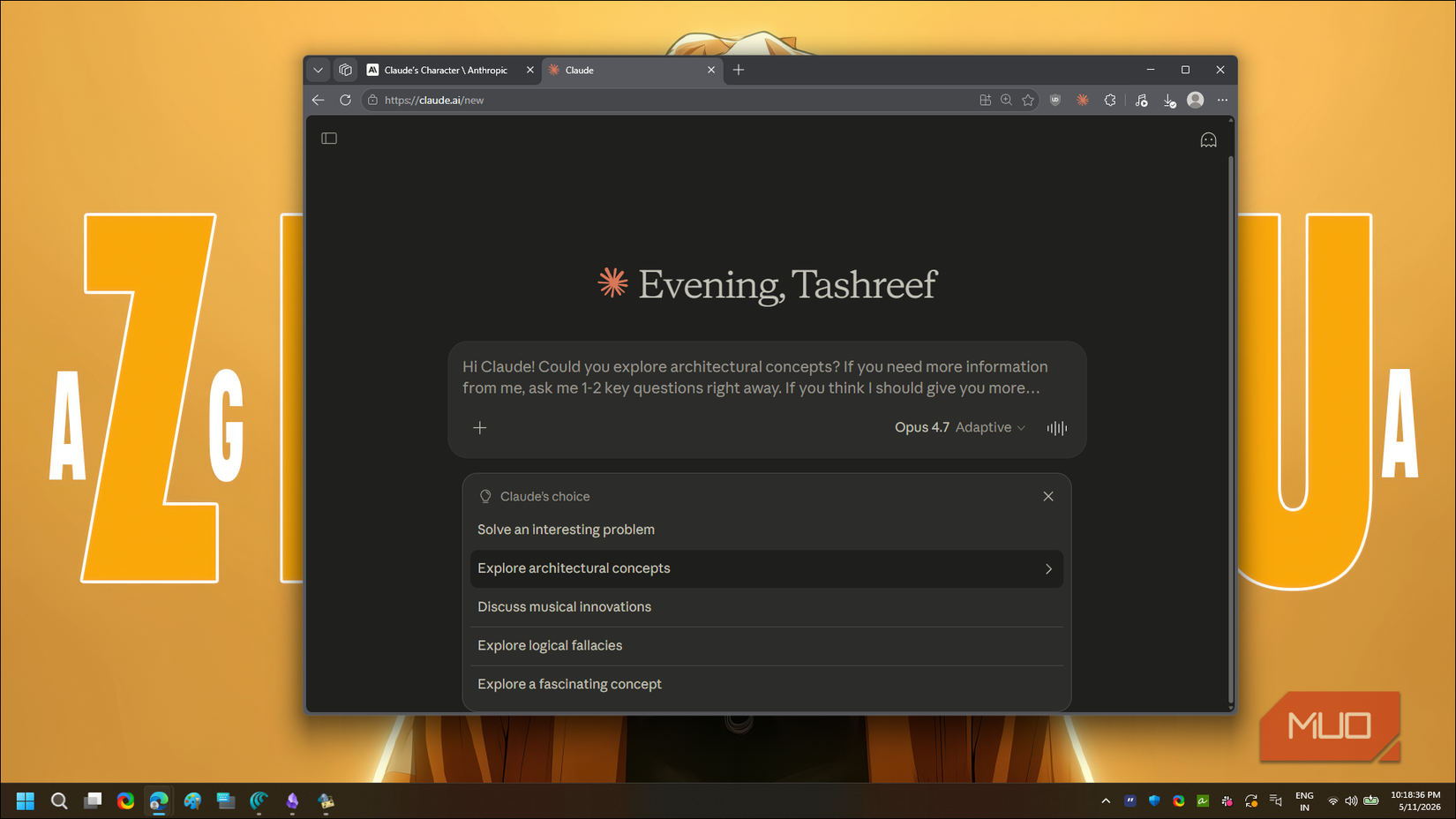Viewport: 1456px width, 819px height.
Task: Go back with the browser back arrow
Action: (319, 101)
